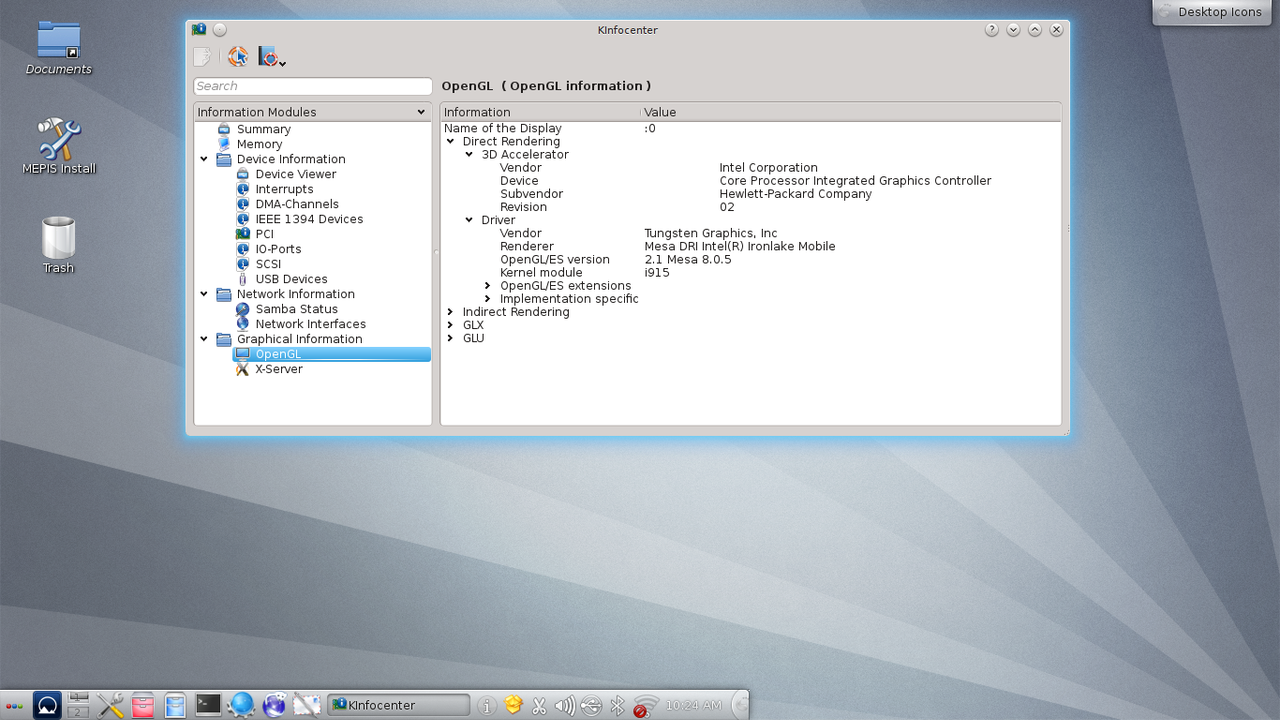Click the 'Intel Corporation' vendor value
The width and height of the screenshot is (1280, 720).
point(768,168)
